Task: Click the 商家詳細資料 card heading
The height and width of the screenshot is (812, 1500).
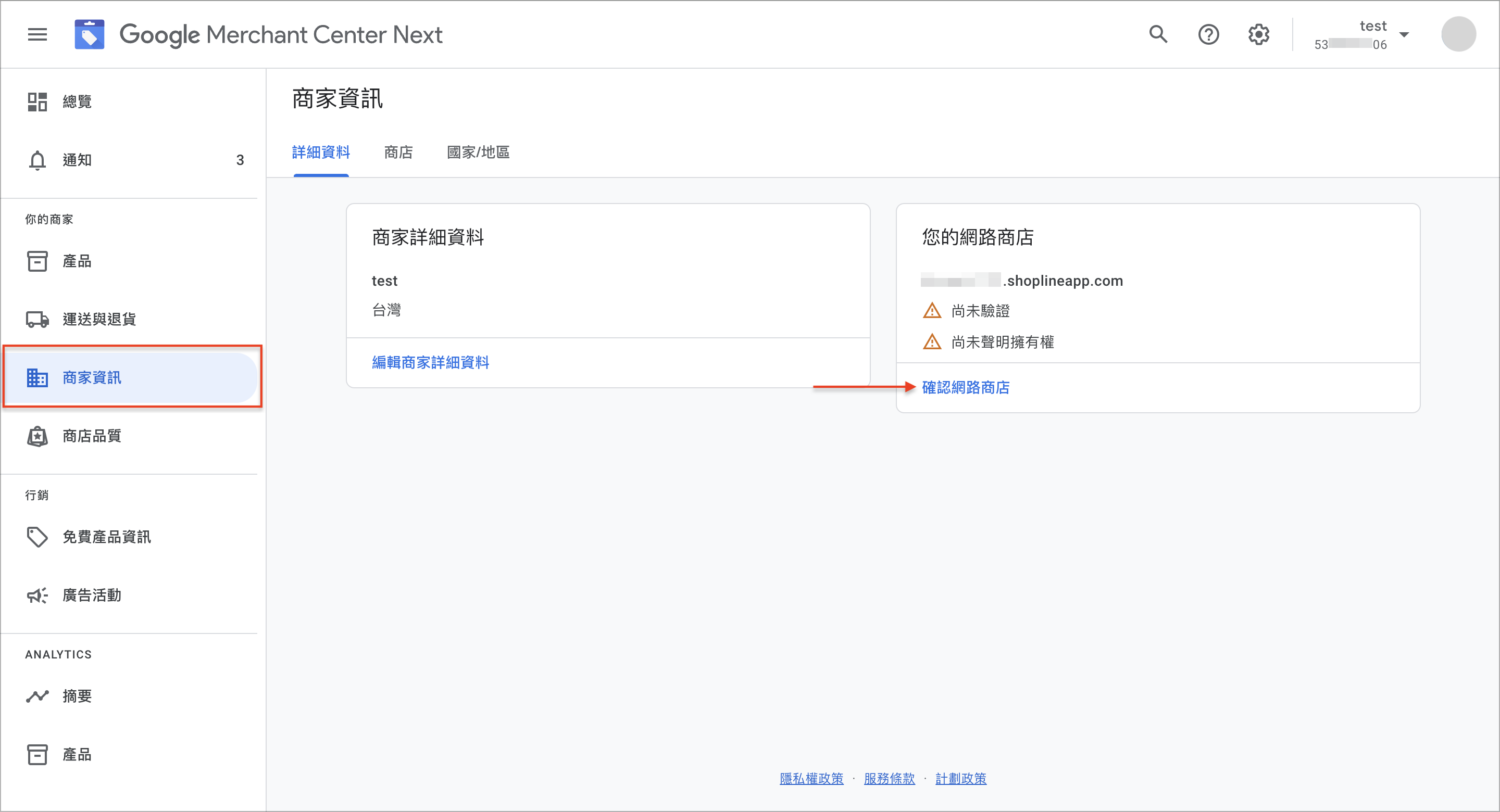Action: [x=428, y=237]
